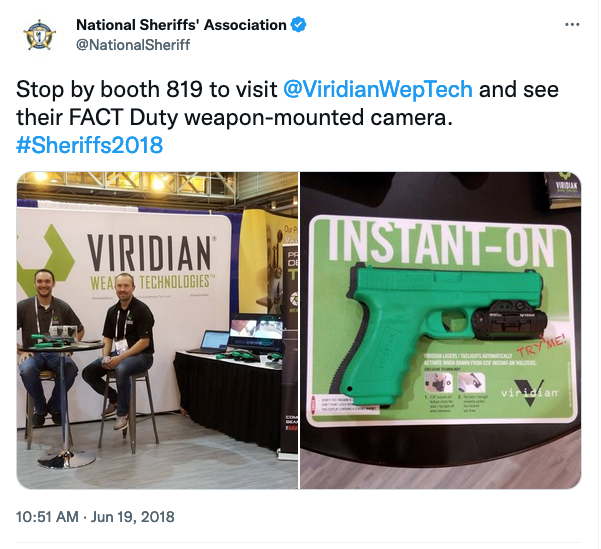The height and width of the screenshot is (549, 601).
Task: Click the TRY ME! label on mat
Action: 541,344
